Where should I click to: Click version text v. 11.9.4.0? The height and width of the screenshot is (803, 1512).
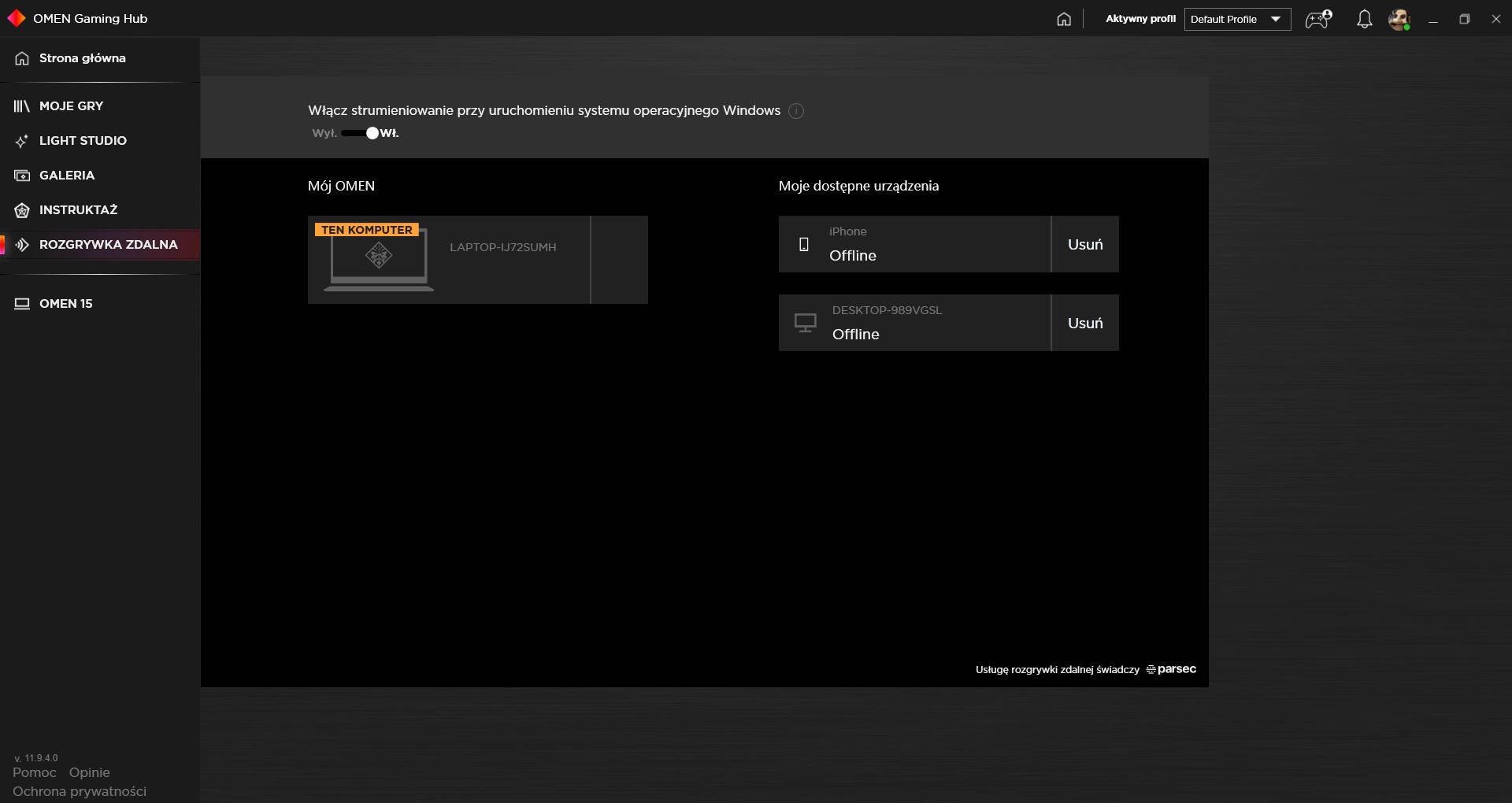tap(36, 758)
